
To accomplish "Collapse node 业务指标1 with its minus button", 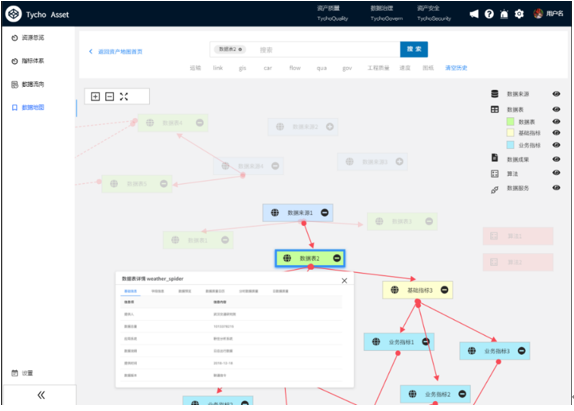I will point(426,341).
